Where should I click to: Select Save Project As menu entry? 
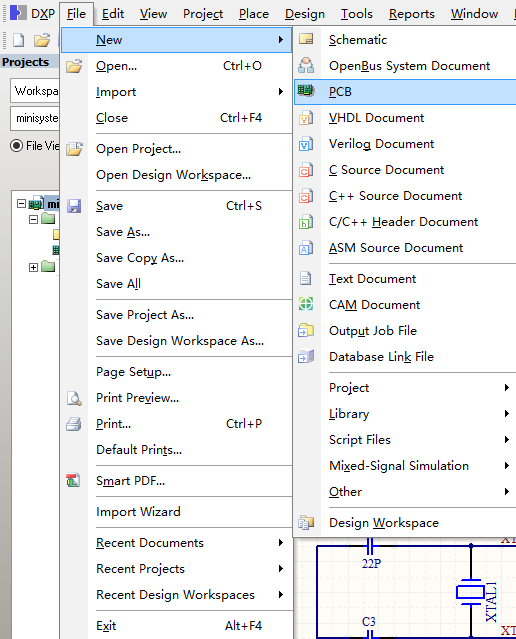176,315
